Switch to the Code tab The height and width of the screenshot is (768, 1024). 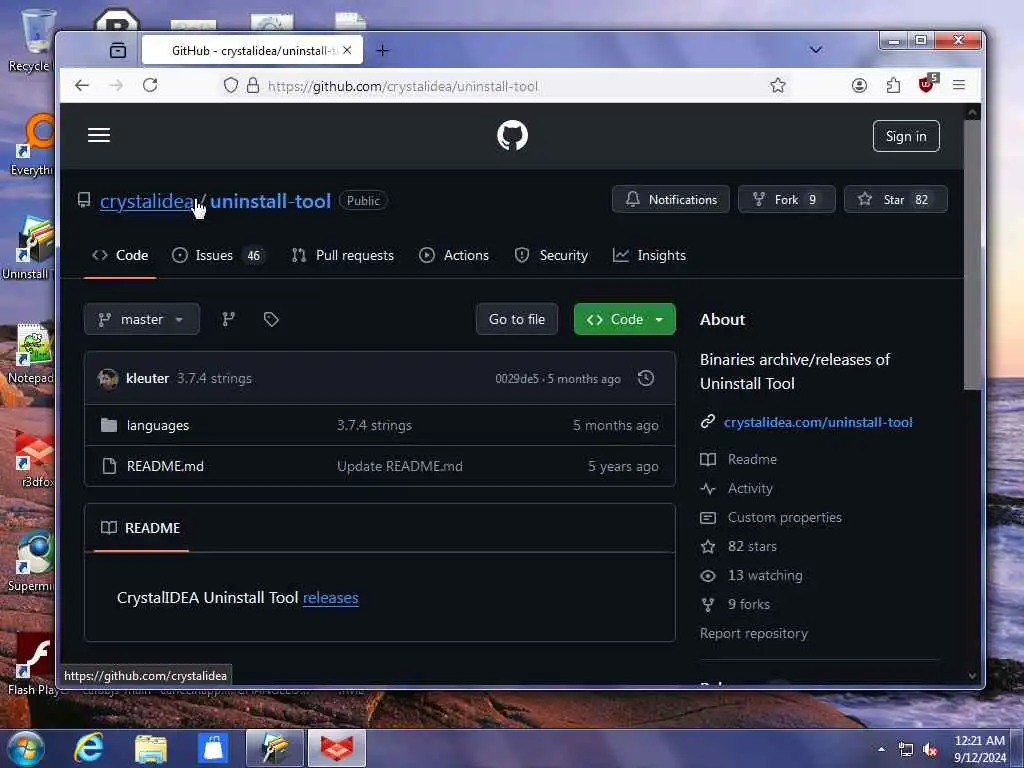click(x=120, y=255)
